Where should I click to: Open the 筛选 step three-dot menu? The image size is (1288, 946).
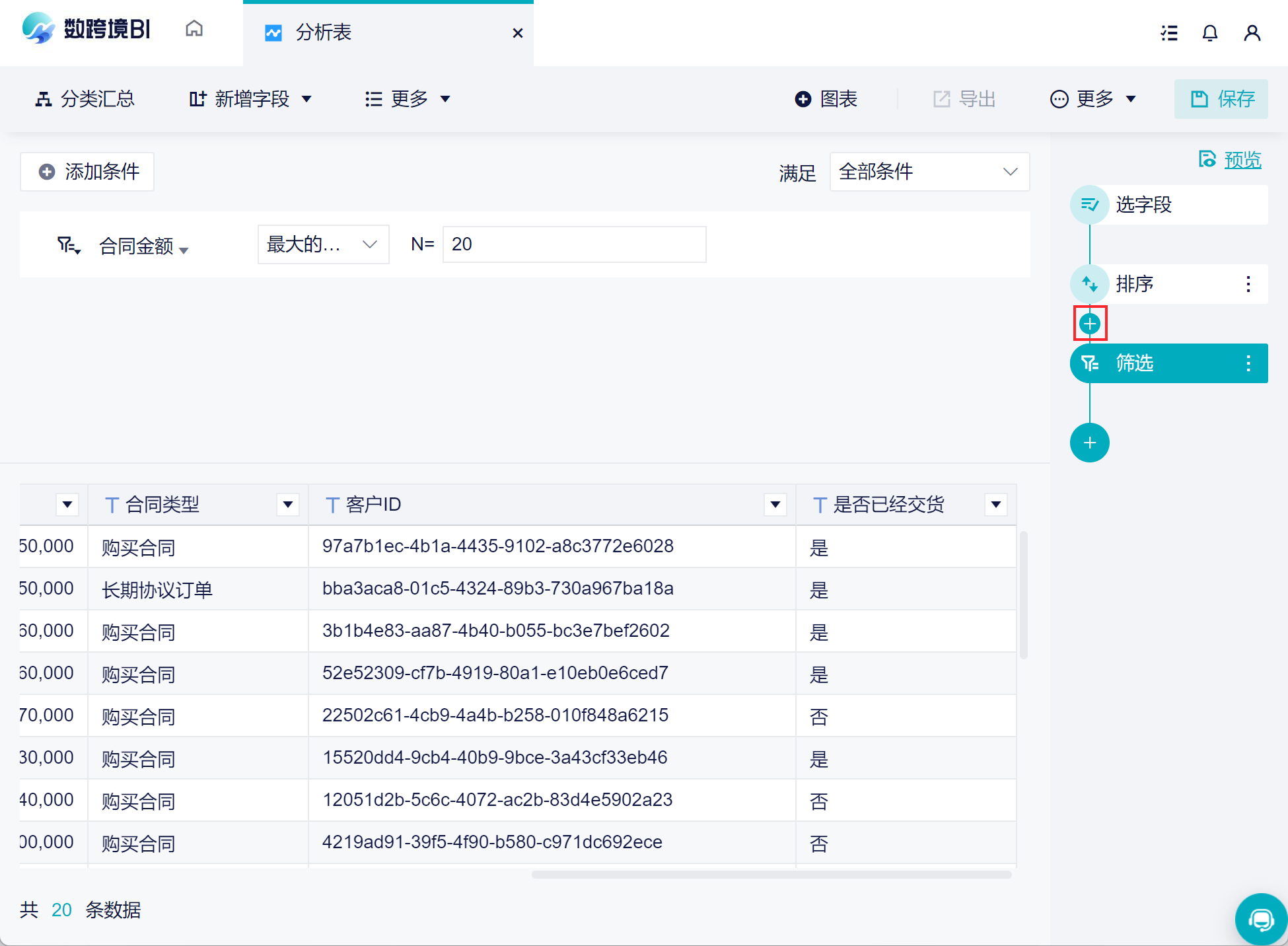point(1248,363)
